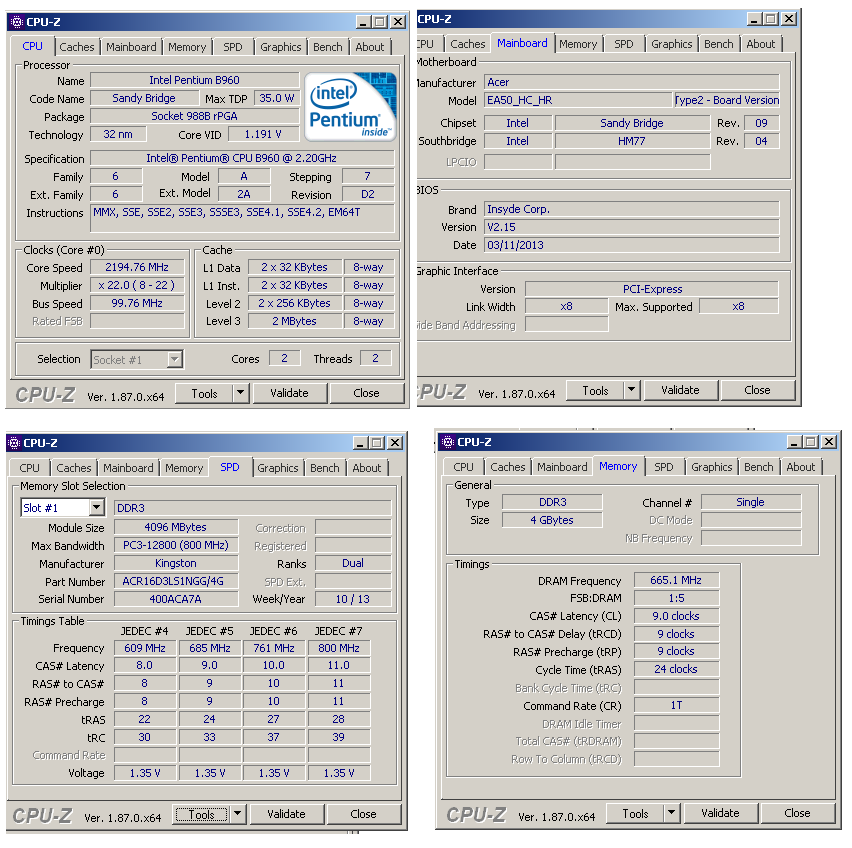This screenshot has height=848, width=852.
Task: Click the Channel # field showing Single
Action: pyautogui.click(x=751, y=502)
